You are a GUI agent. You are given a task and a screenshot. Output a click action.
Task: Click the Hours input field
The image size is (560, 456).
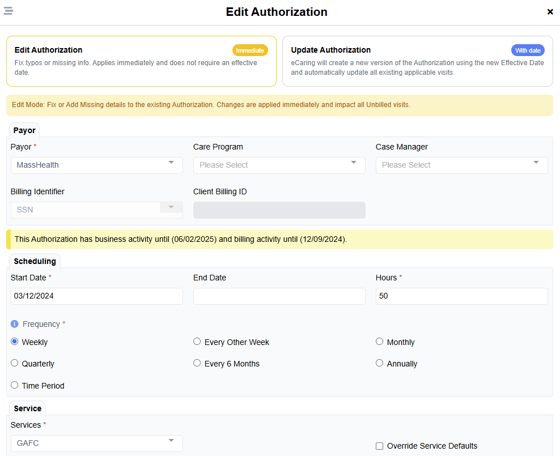(461, 296)
